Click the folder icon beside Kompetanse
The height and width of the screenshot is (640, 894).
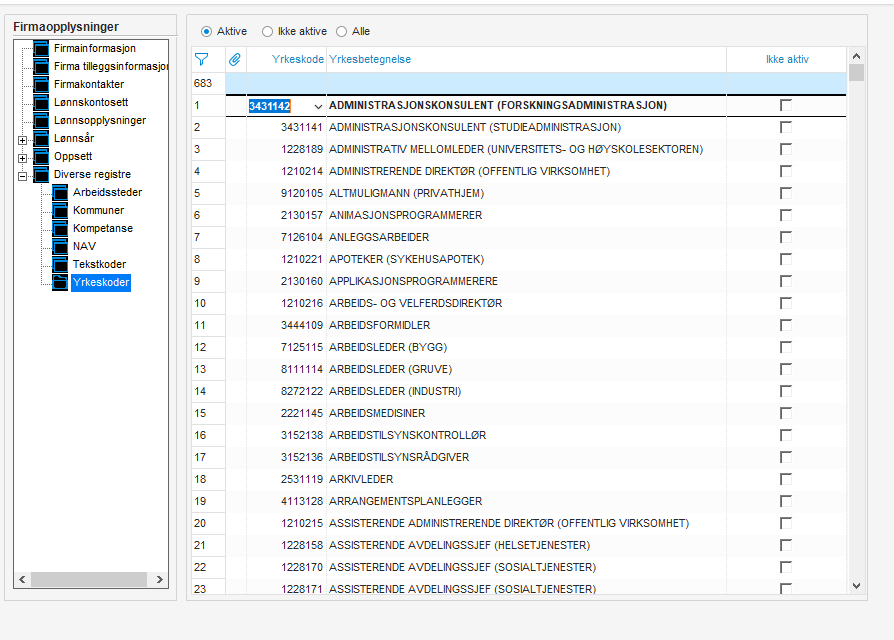pos(60,229)
